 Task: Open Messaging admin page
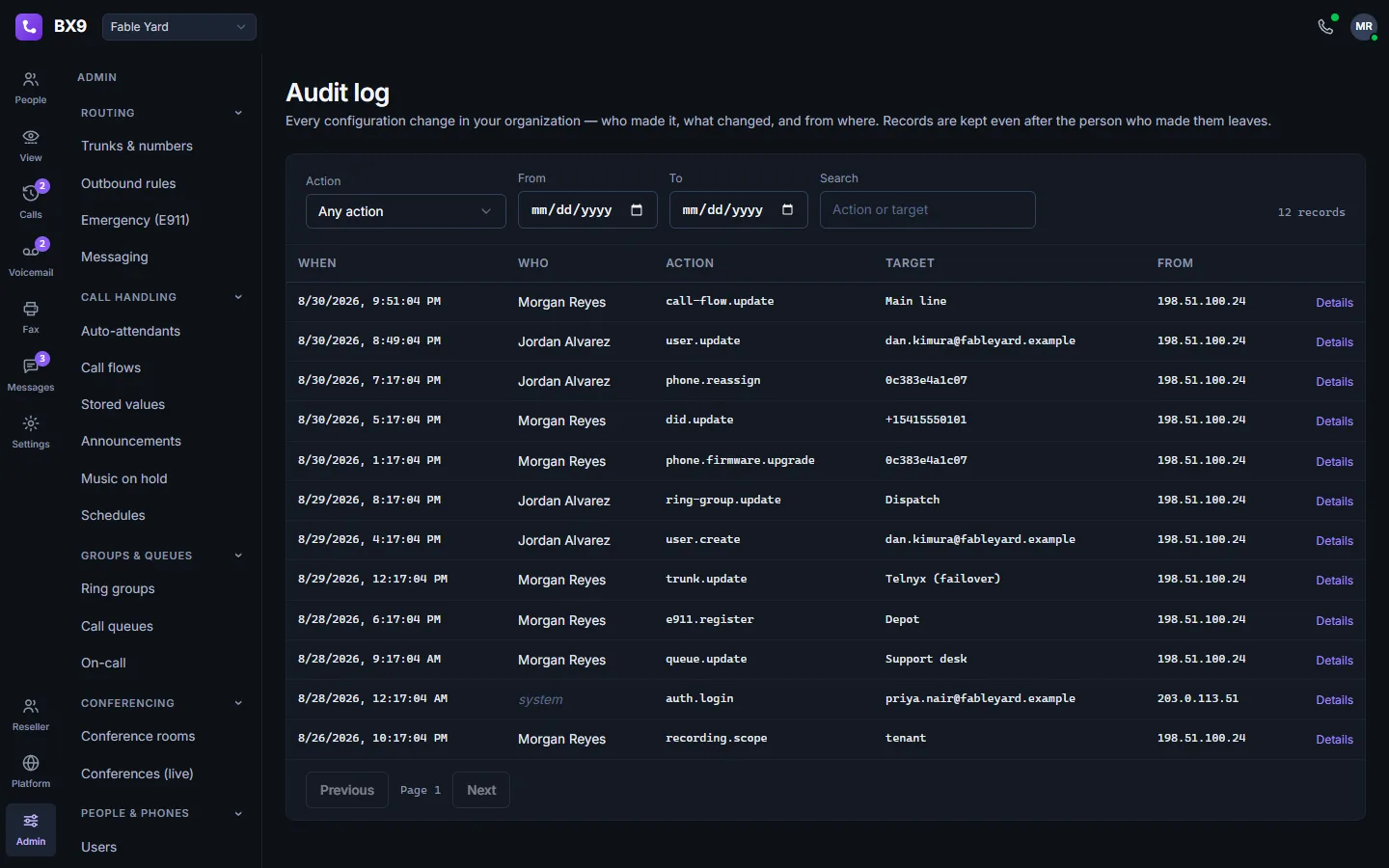tap(115, 257)
